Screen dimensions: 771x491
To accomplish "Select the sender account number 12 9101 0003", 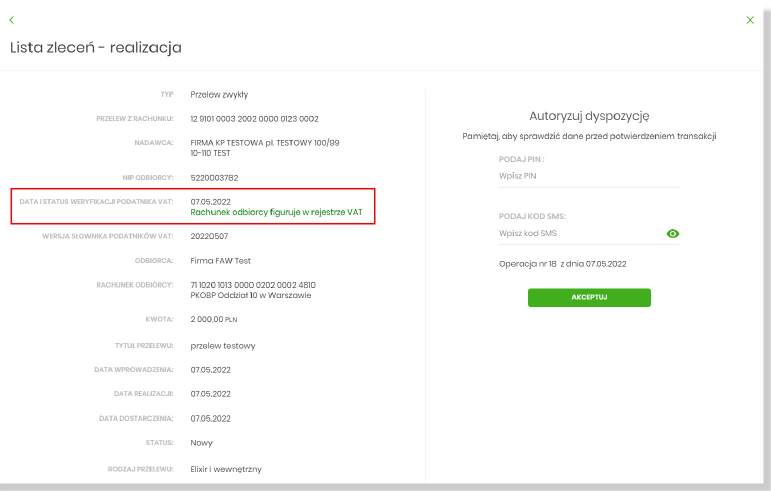I will point(254,119).
